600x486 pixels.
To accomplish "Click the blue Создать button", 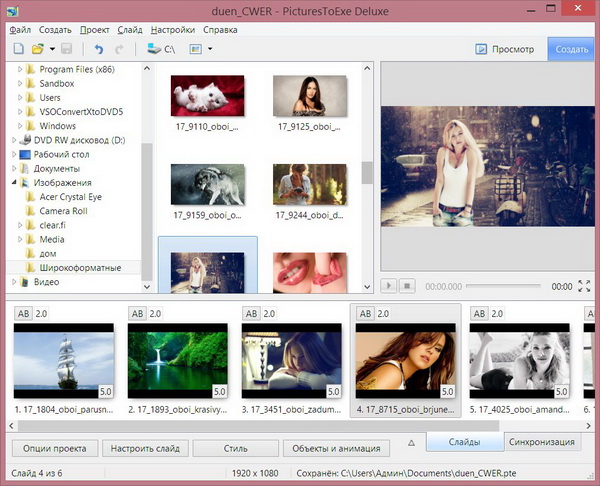I will click(571, 49).
